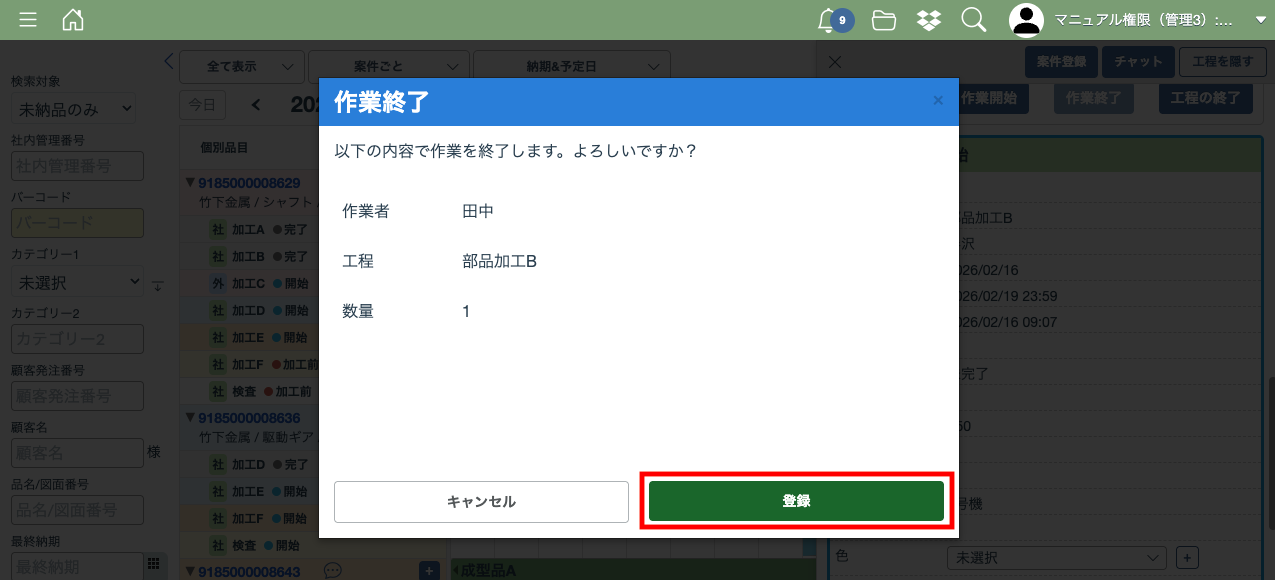Click the comment bubble on 9185000008643
Screen dimensions: 1275x580
point(333,570)
